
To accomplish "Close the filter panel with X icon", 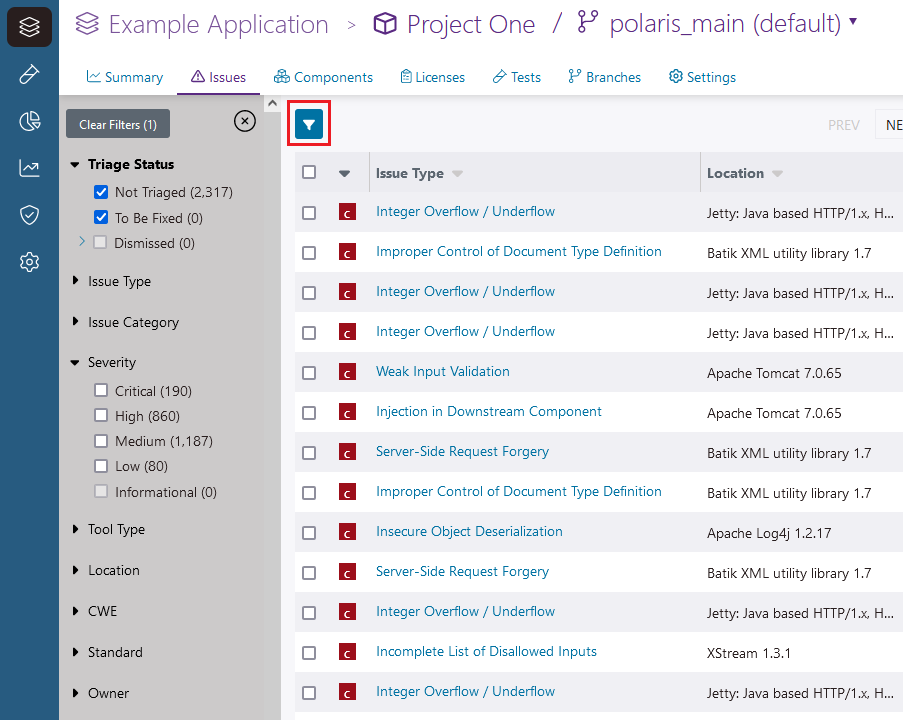I will point(244,121).
